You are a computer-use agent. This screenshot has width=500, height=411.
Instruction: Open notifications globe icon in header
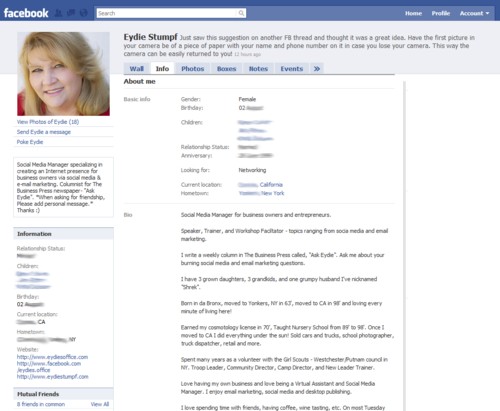click(x=83, y=13)
